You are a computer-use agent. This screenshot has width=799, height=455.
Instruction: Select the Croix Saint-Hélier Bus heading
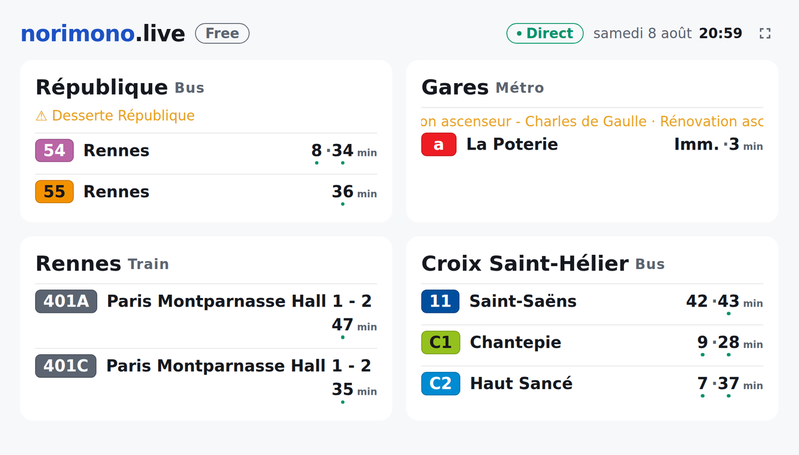[x=543, y=263]
